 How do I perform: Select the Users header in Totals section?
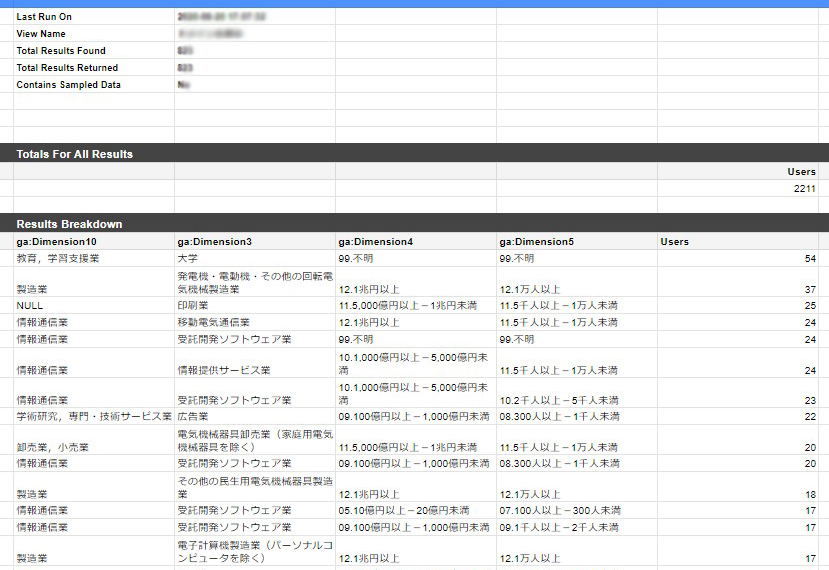click(738, 171)
